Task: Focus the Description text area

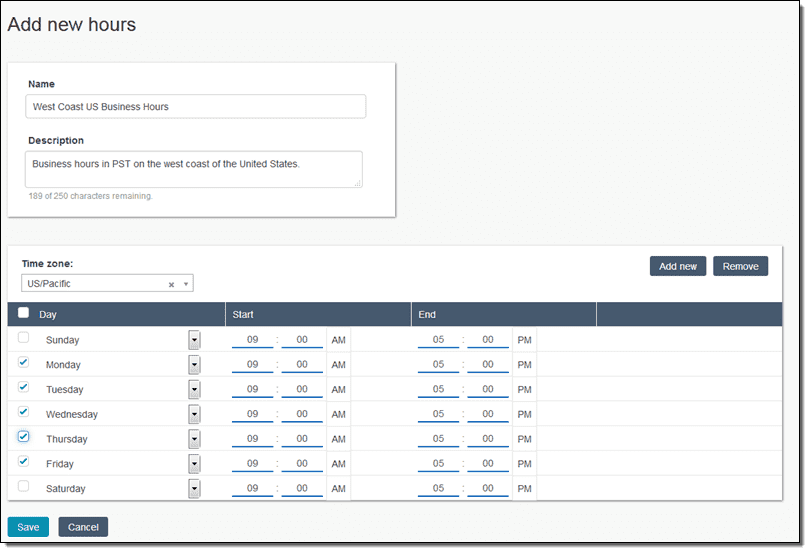Action: 193,169
